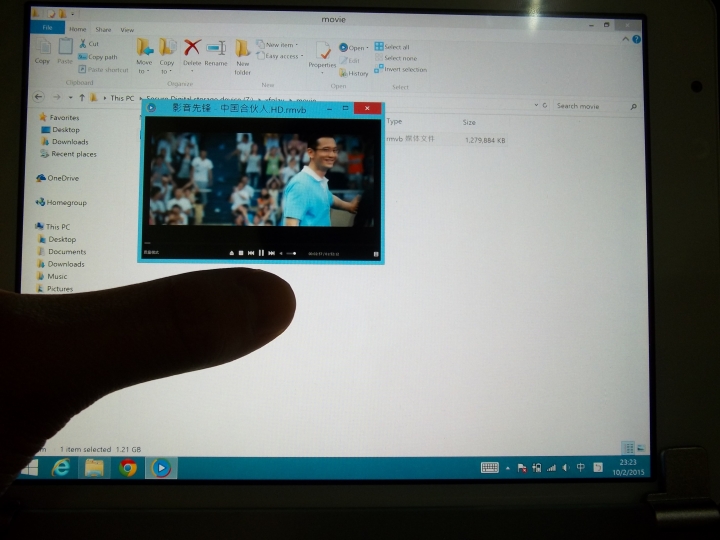This screenshot has width=720, height=540.
Task: Mute the player's speaker icon
Action: point(281,253)
